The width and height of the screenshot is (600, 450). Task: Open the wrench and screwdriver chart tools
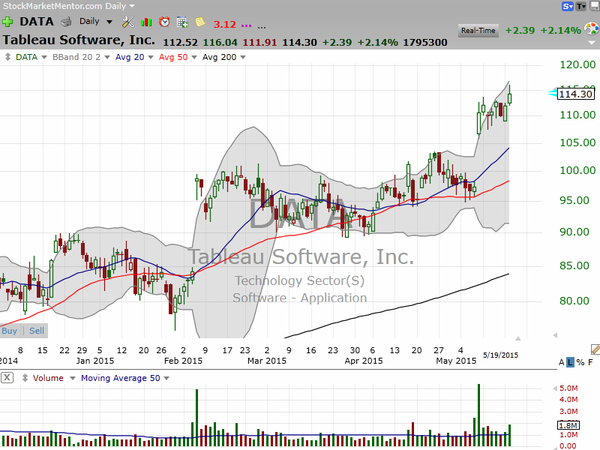pos(128,22)
